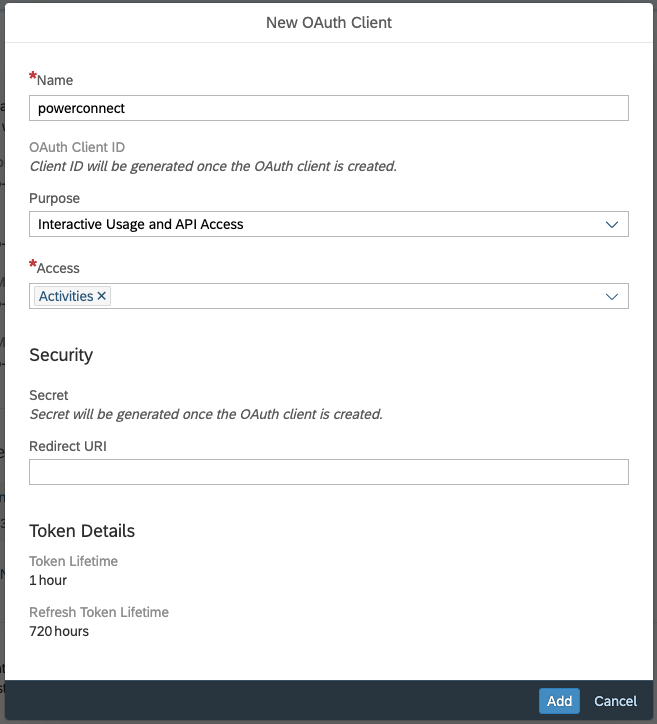This screenshot has height=724, width=657.
Task: Click the Access field chevron arrow
Action: 612,296
